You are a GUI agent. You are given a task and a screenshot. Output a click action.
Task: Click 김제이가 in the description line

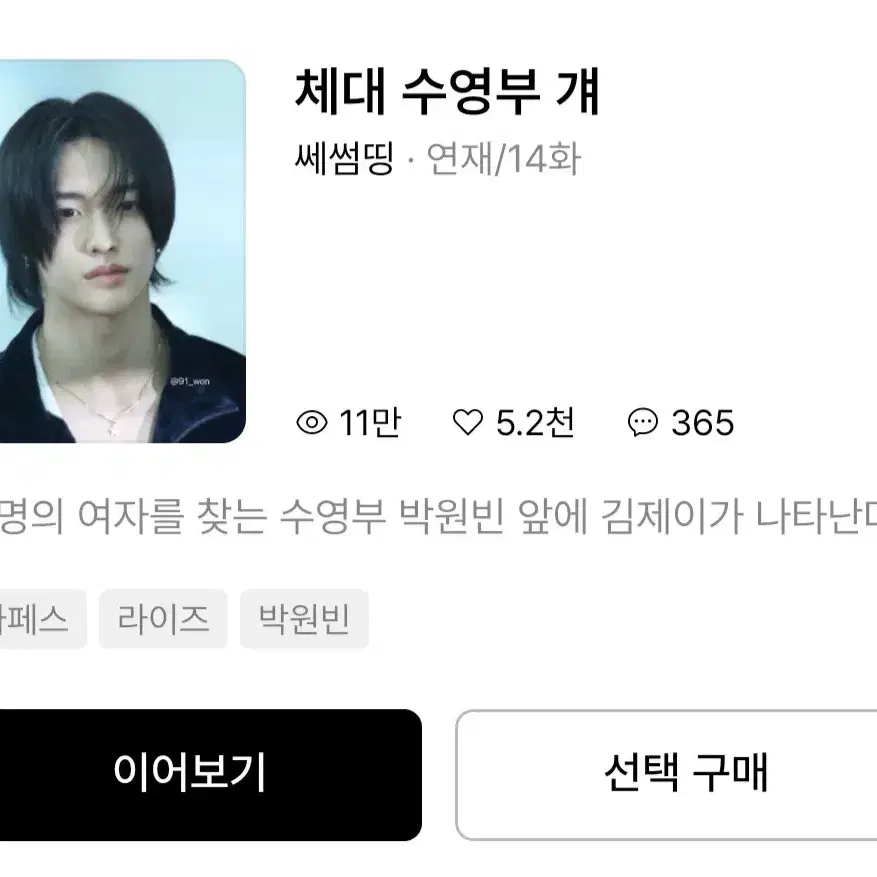tap(672, 516)
